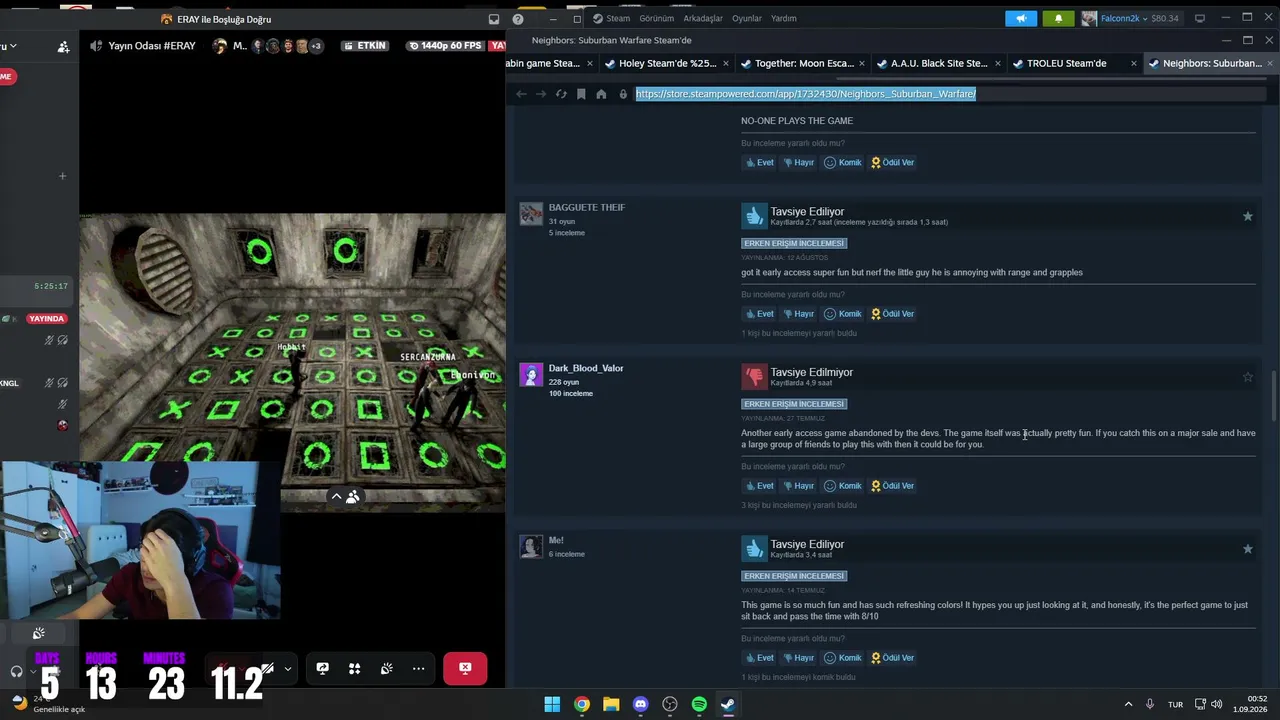Click the streamer webcam thumbnail
The image size is (1280, 720).
point(140,540)
